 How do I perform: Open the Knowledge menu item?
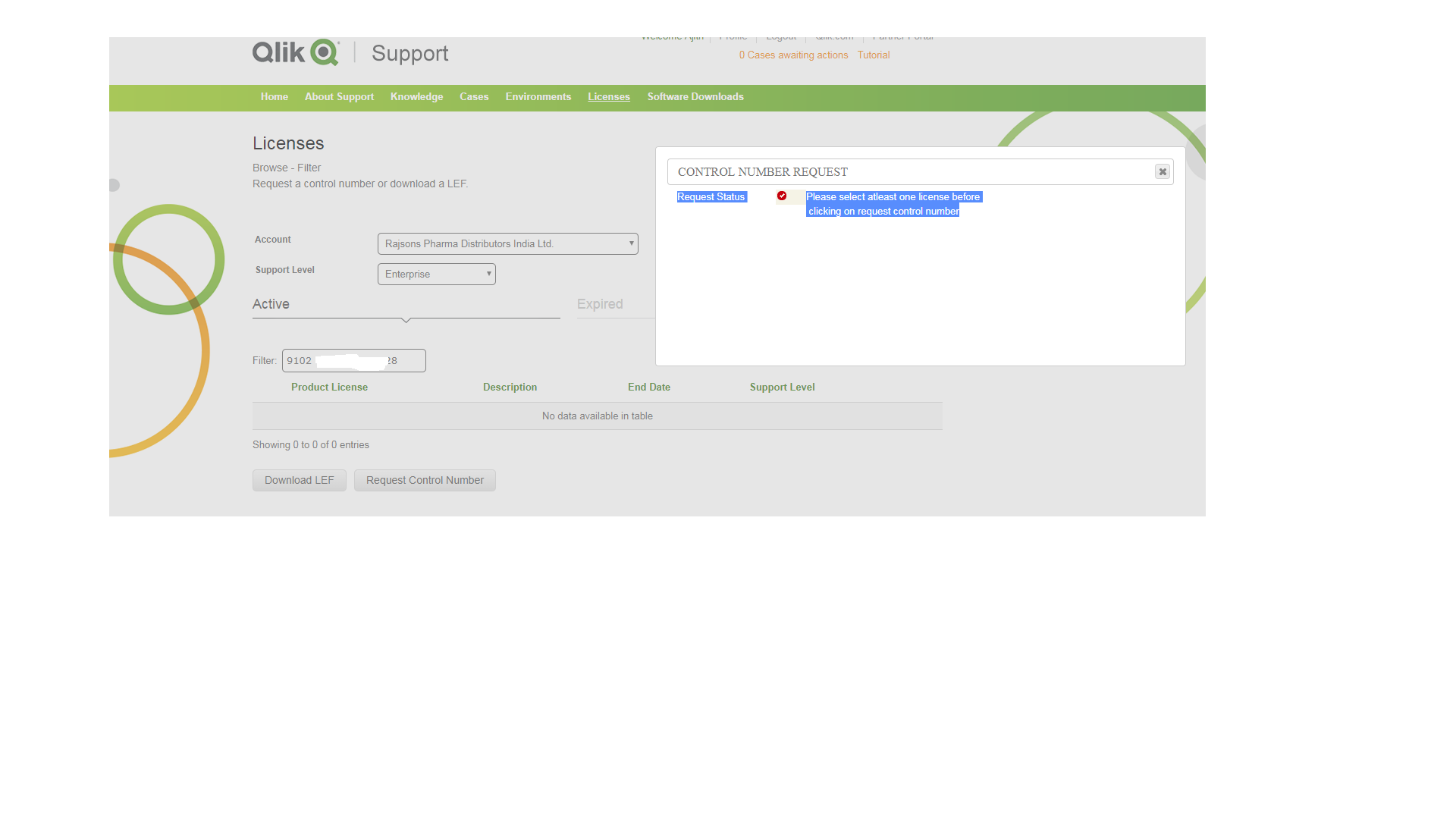[x=416, y=97]
